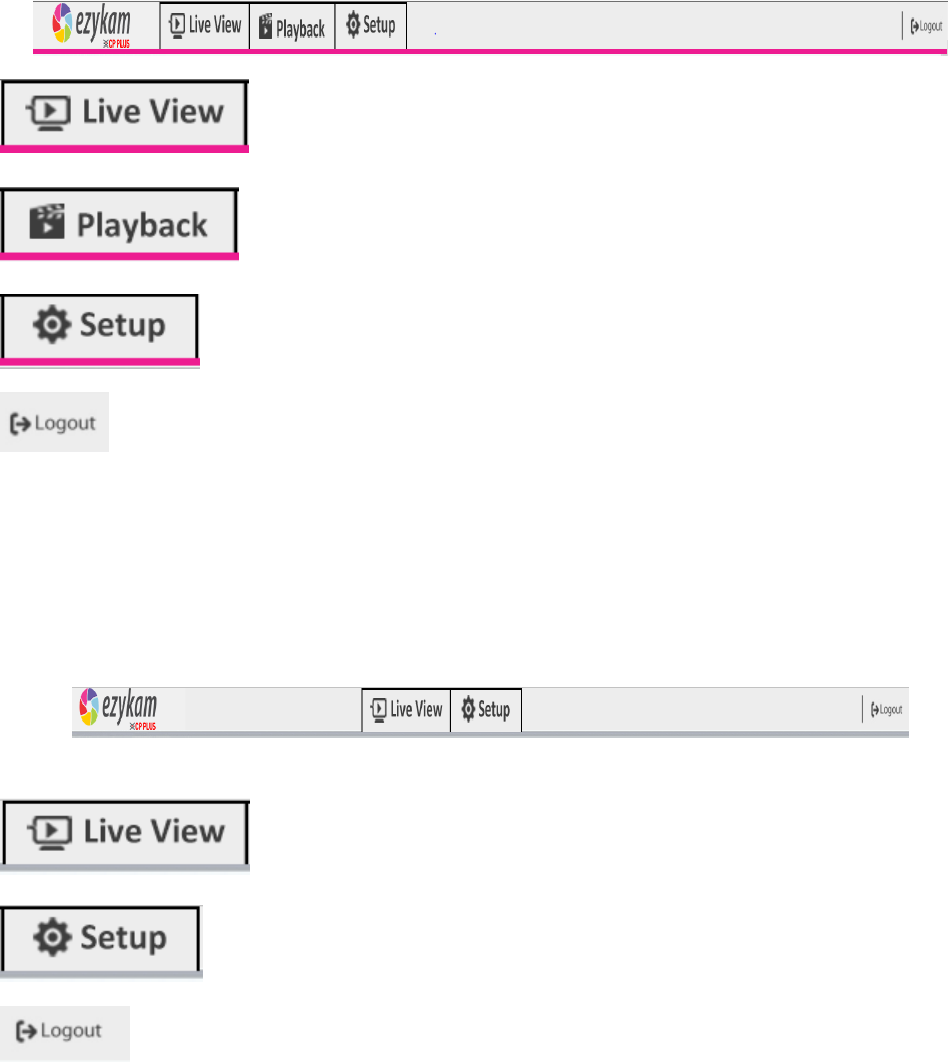Screen dimensions: 948x1062
Task: Click small Logout link in pink-underlined navbar
Action: click(x=926, y=26)
